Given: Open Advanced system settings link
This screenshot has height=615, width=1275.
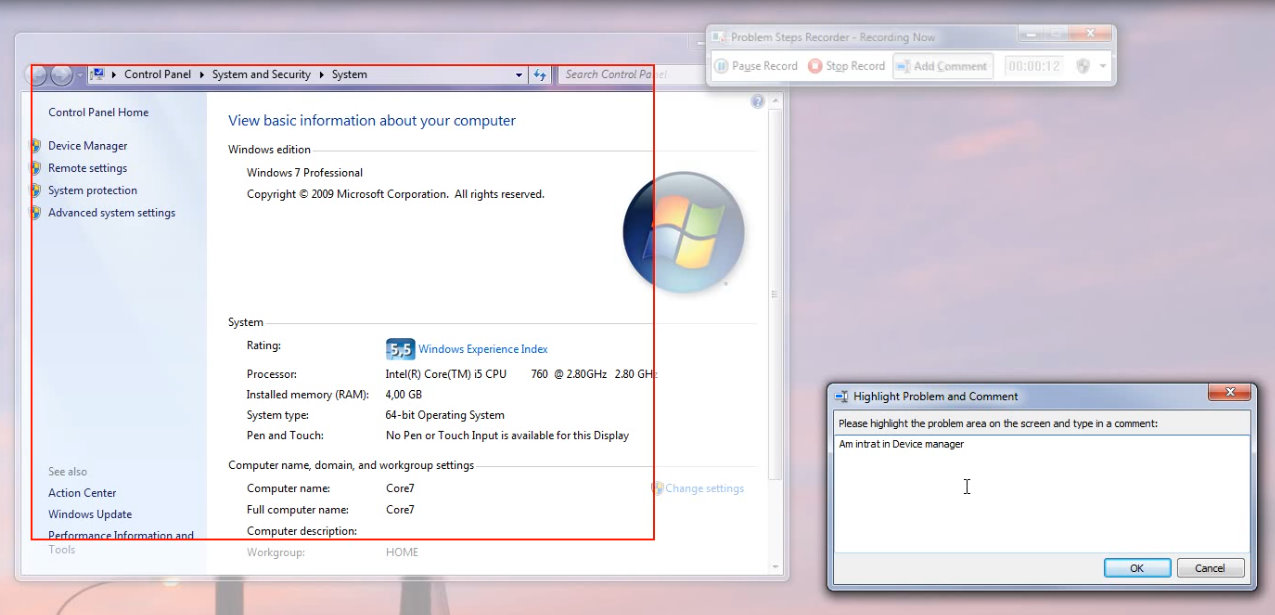Looking at the screenshot, I should [x=111, y=212].
